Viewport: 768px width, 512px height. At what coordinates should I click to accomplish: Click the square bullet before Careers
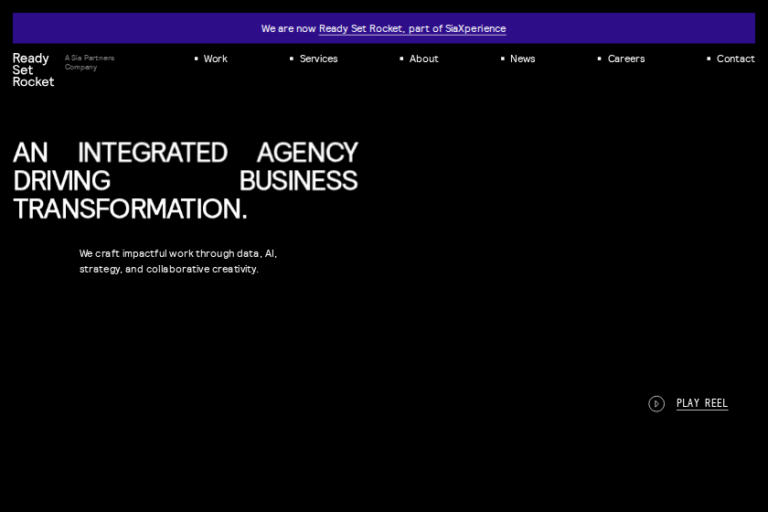(600, 59)
